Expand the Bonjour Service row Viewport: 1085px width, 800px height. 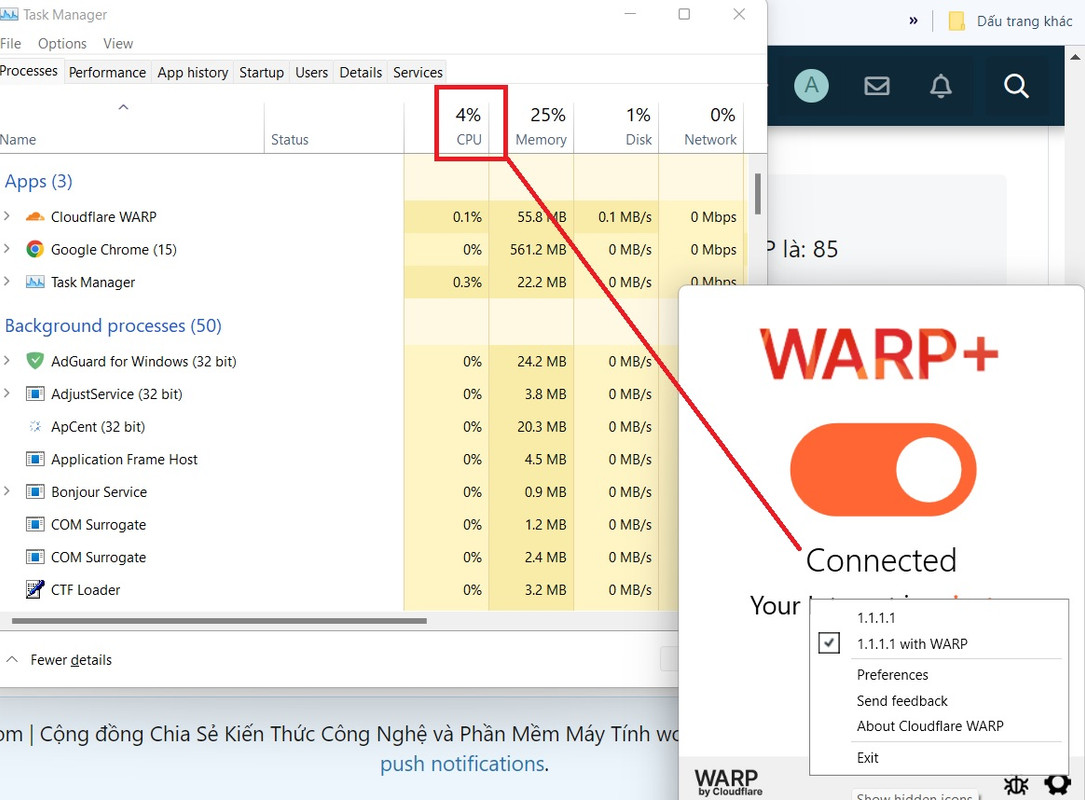[7, 491]
